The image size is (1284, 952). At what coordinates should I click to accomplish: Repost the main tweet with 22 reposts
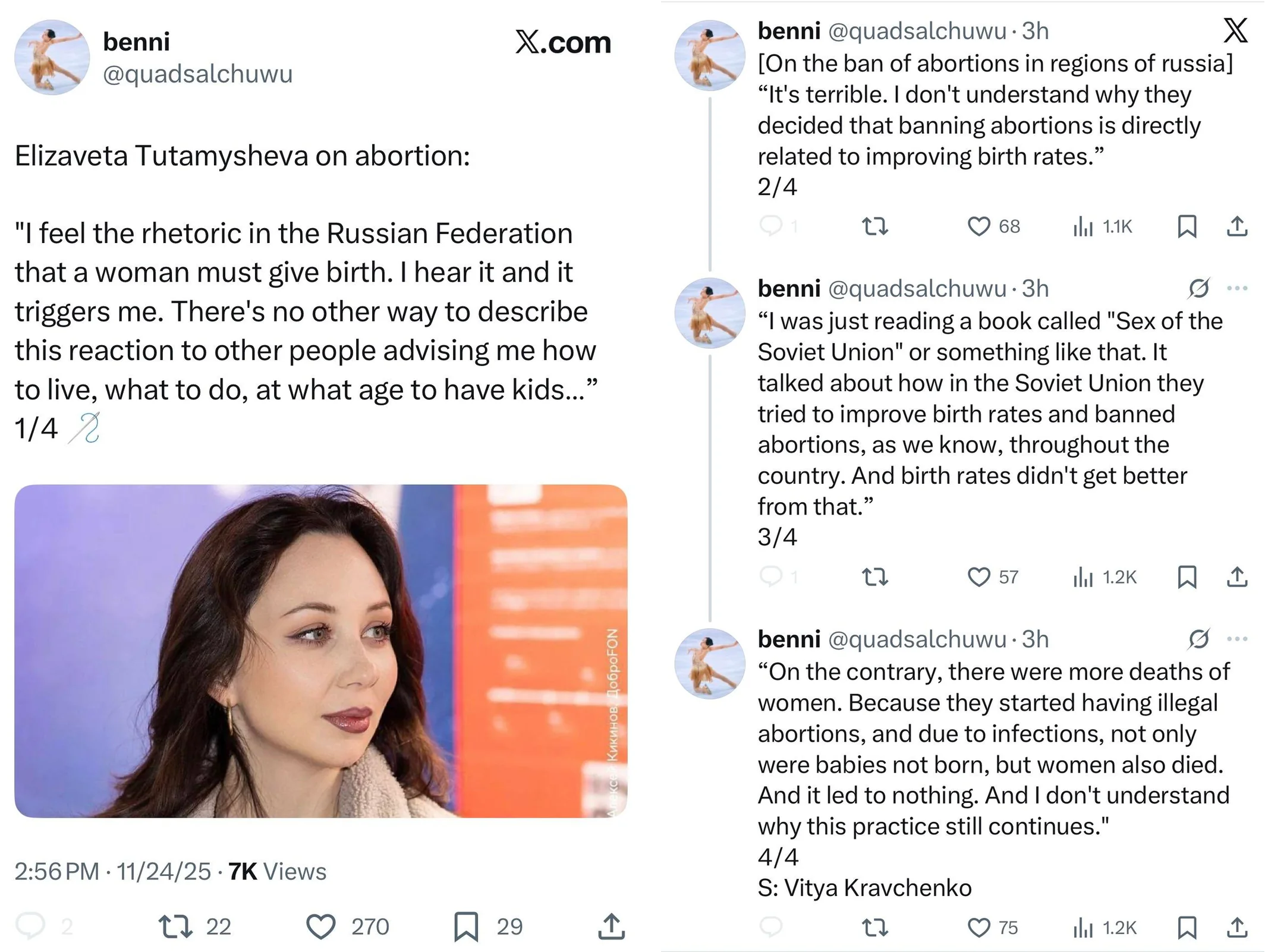pos(175,926)
